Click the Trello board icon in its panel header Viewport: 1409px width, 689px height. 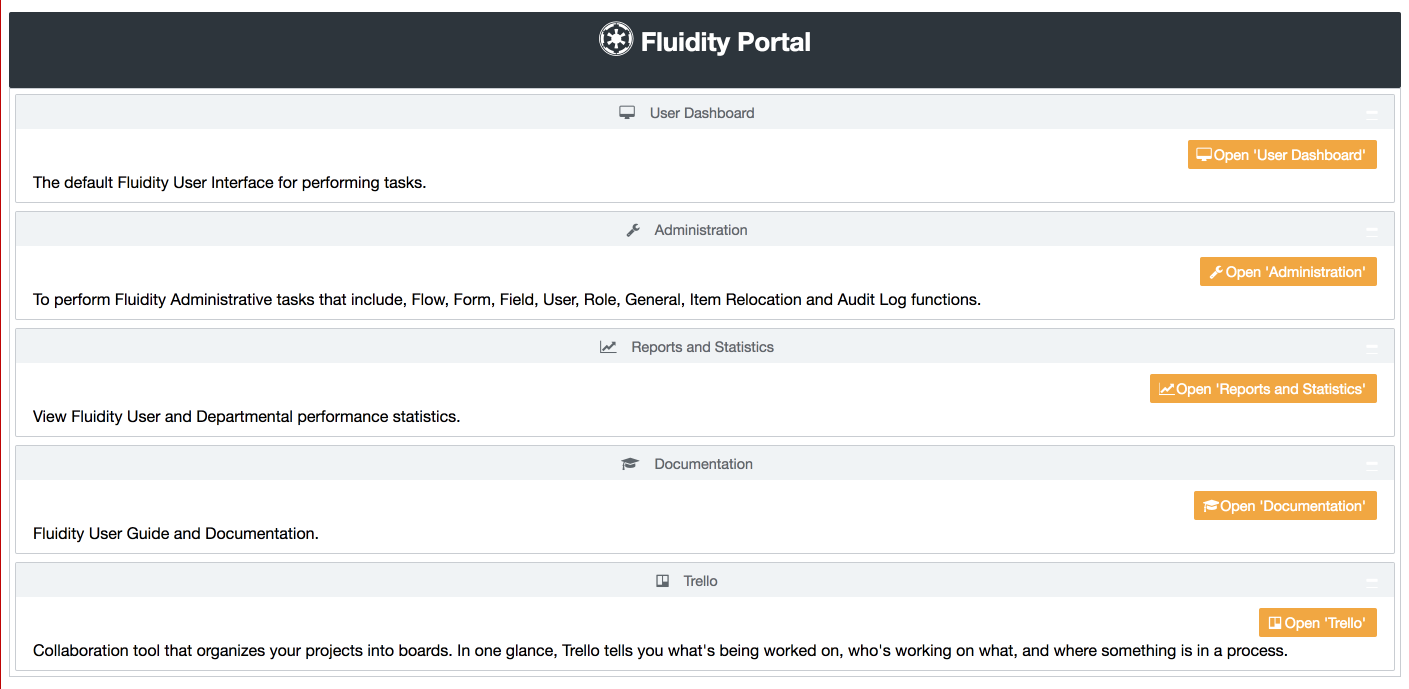click(x=662, y=580)
